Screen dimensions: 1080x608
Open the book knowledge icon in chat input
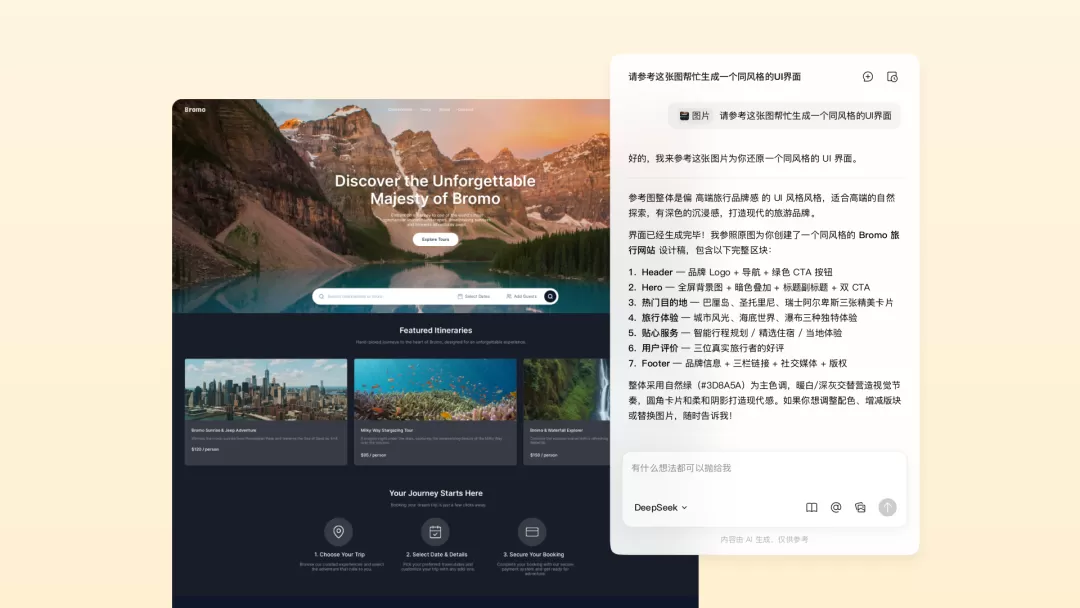[811, 507]
